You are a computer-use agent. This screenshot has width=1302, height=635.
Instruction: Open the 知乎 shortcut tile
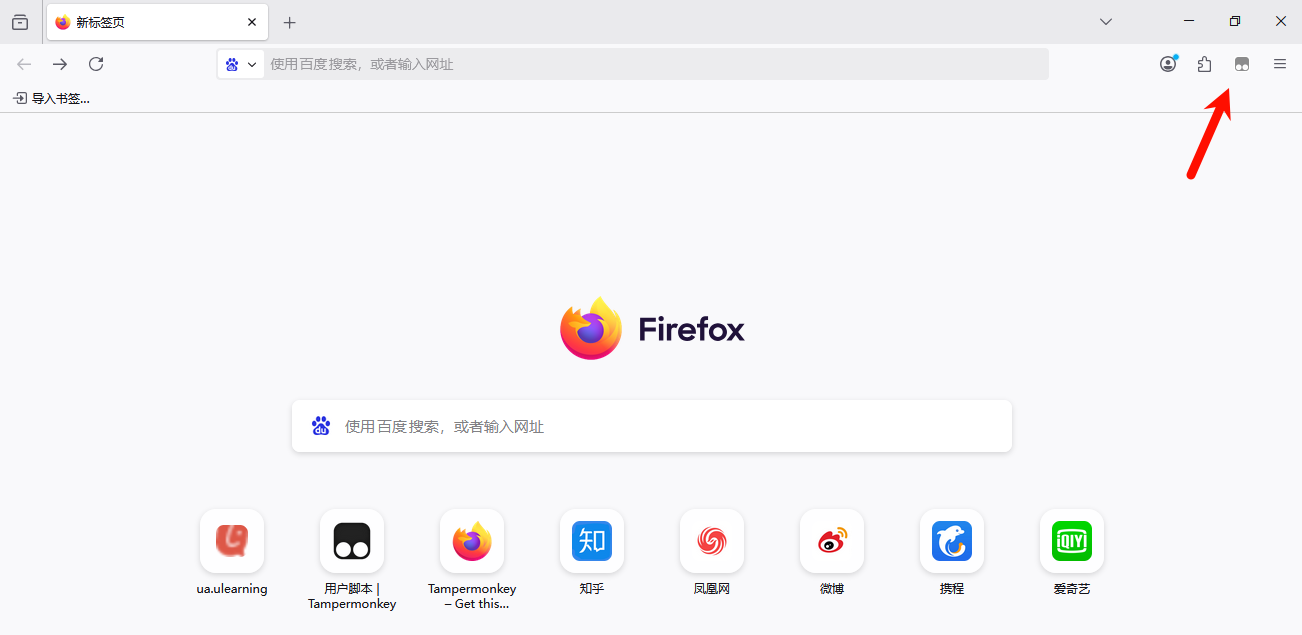click(592, 541)
